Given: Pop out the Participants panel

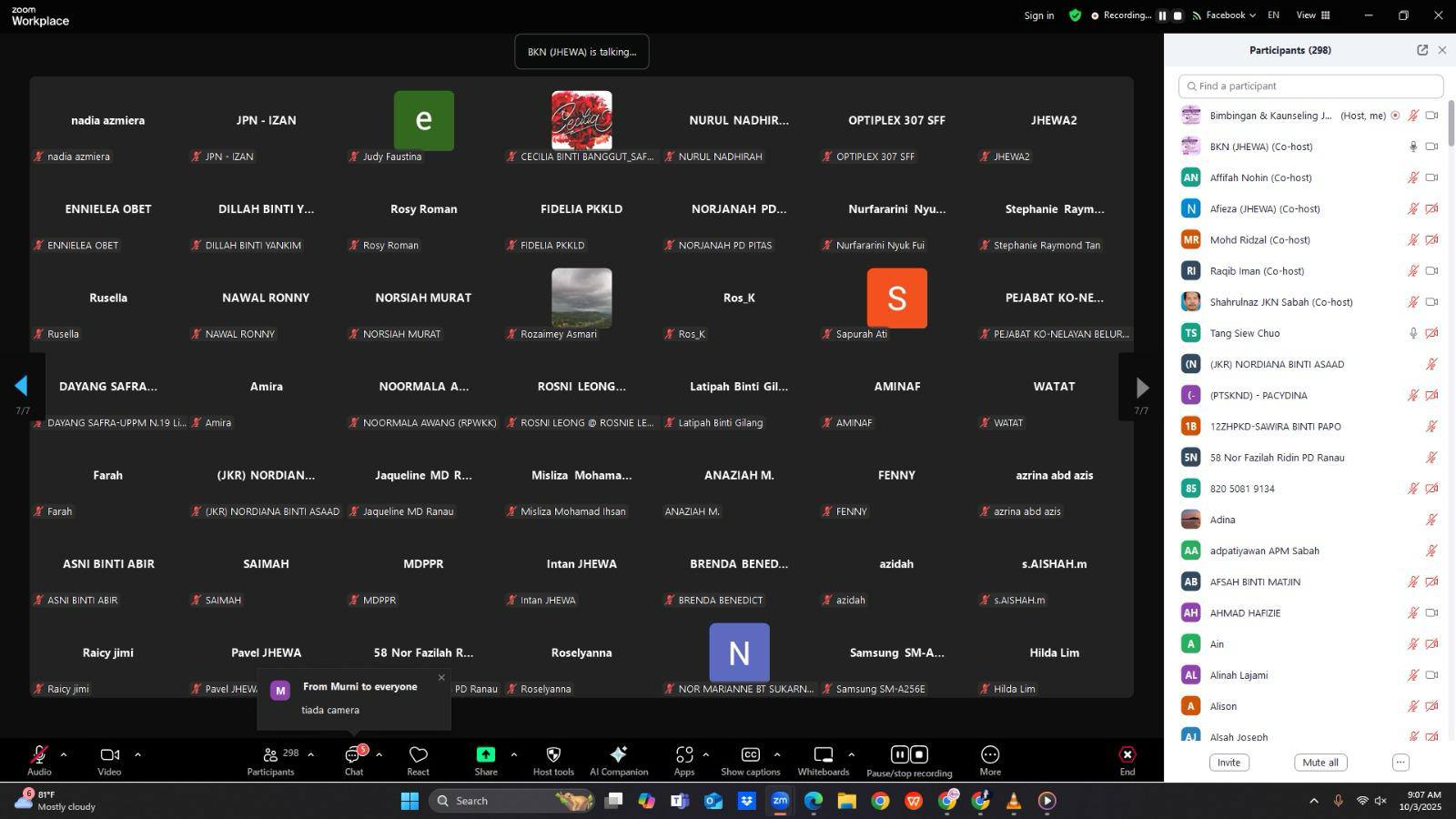Looking at the screenshot, I should click(x=1422, y=50).
